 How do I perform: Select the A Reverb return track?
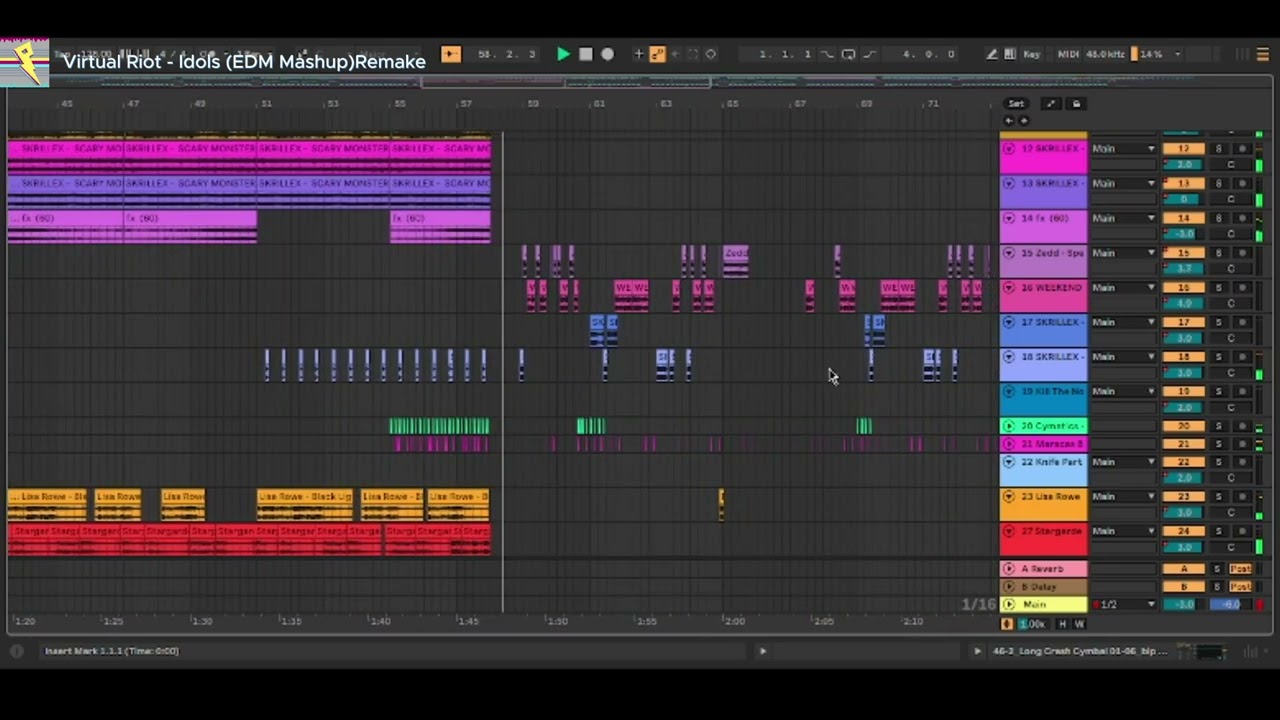[1043, 568]
